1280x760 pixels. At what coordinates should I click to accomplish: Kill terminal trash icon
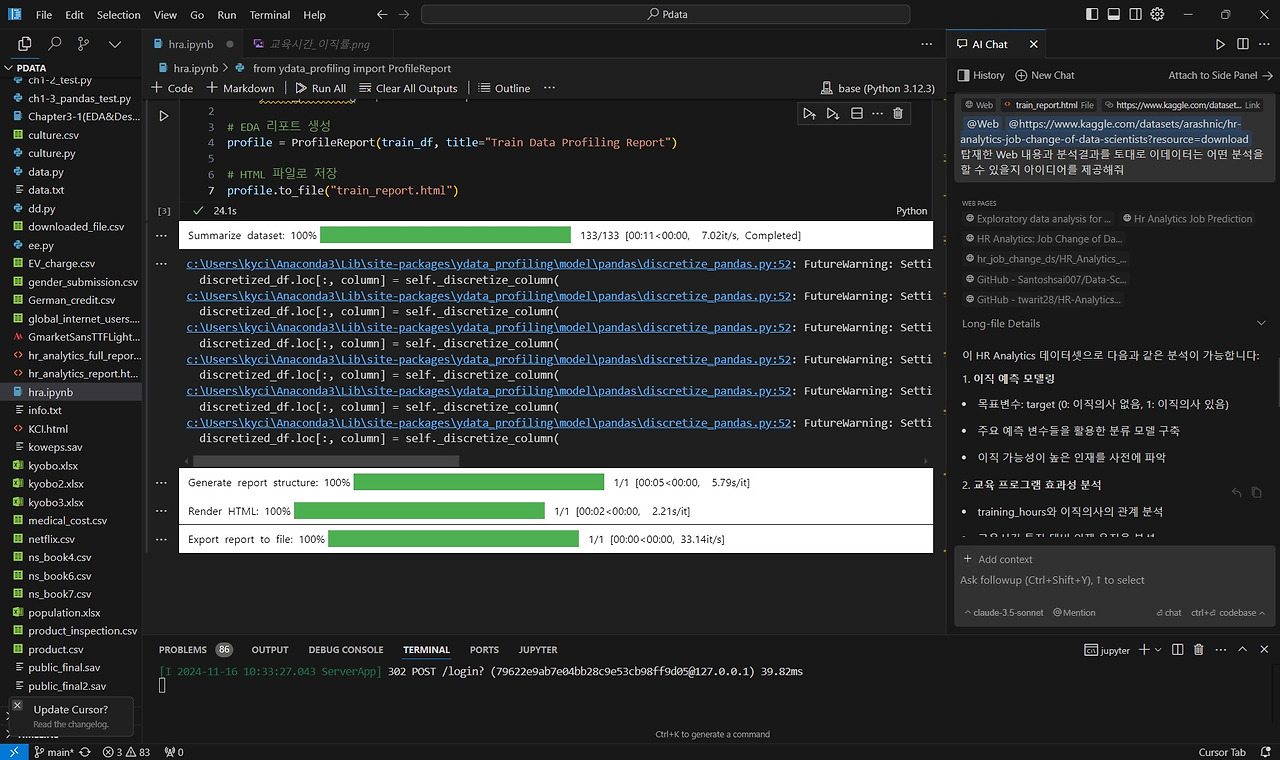point(1199,650)
